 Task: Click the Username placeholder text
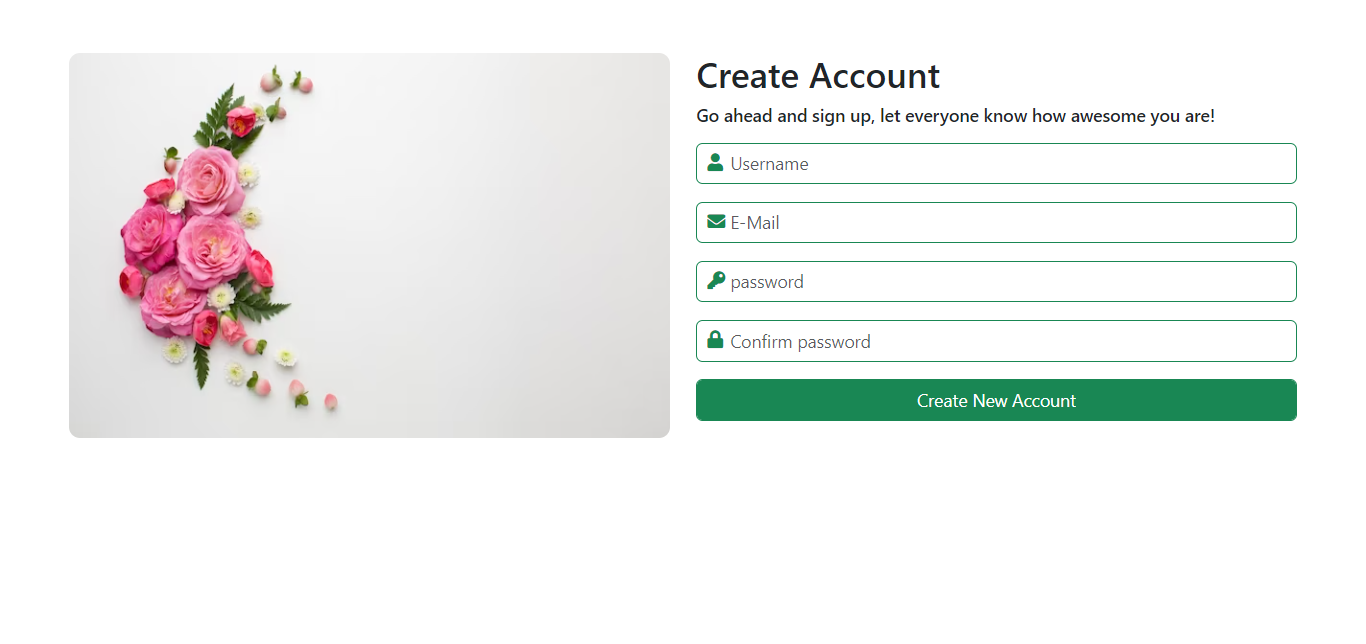coord(768,163)
